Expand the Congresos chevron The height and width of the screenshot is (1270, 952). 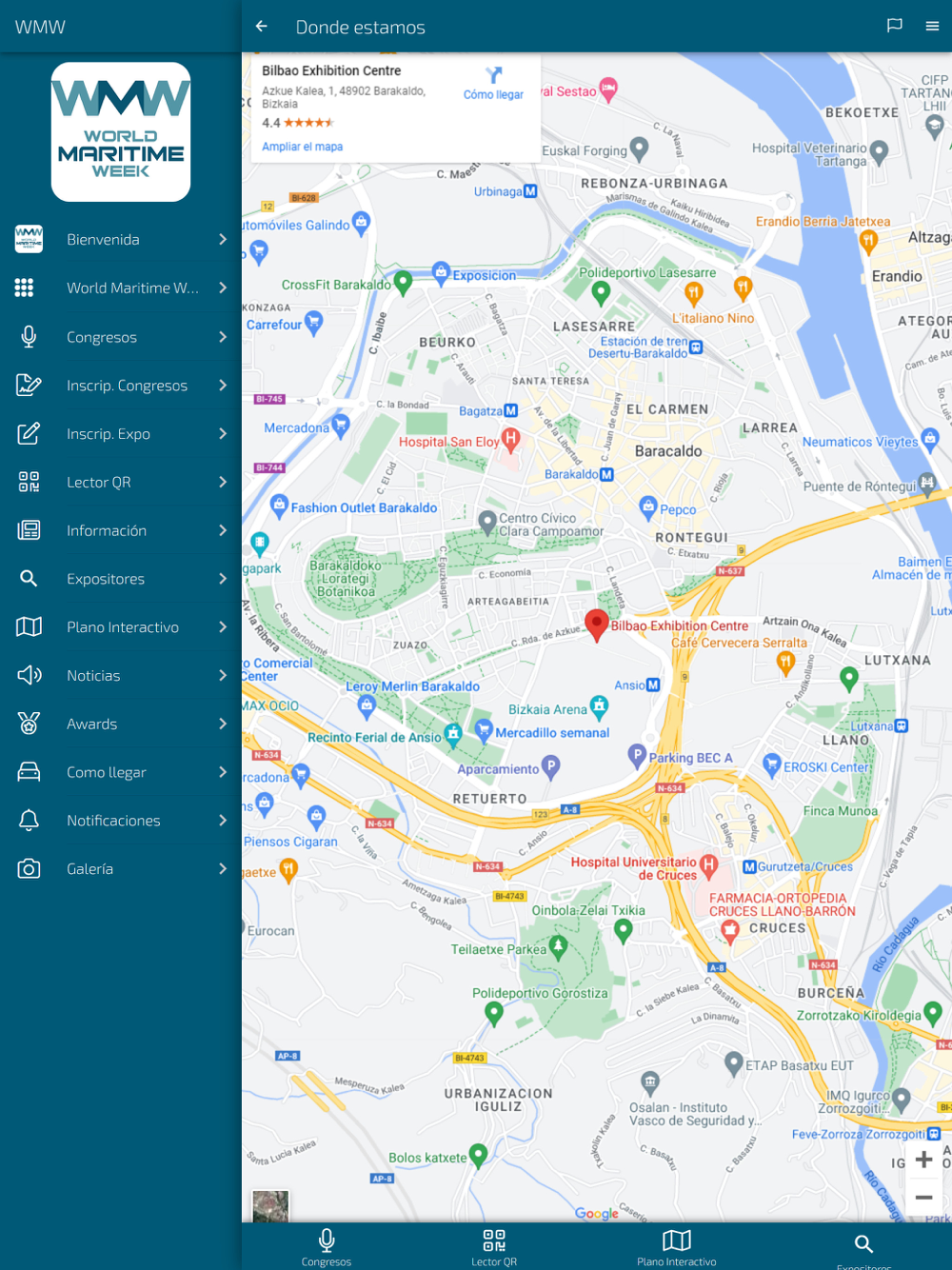pos(223,337)
